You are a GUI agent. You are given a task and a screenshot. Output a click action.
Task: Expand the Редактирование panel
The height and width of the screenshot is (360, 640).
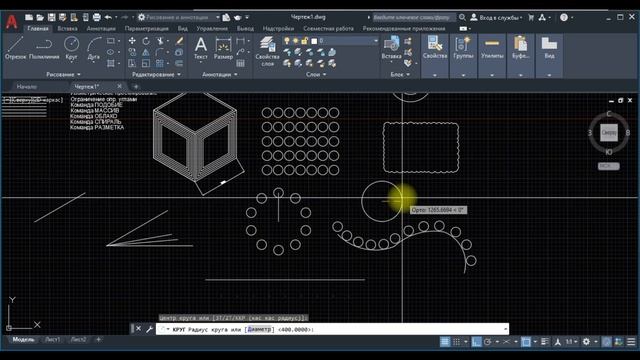[x=156, y=74]
